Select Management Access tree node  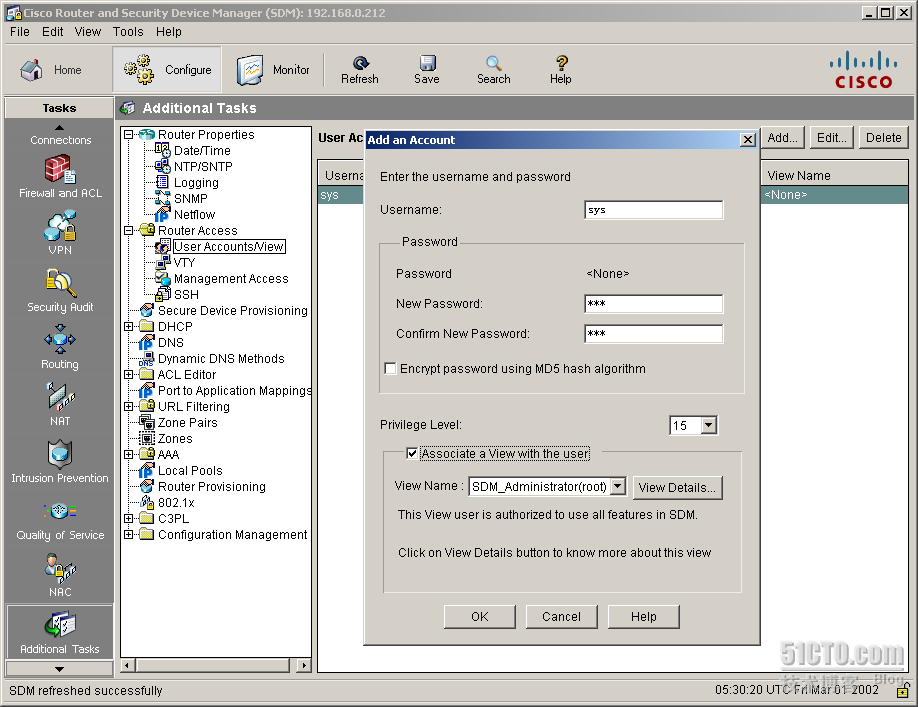pyautogui.click(x=231, y=279)
